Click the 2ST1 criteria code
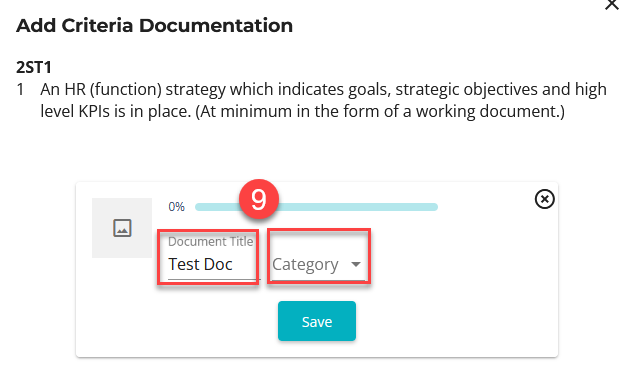The width and height of the screenshot is (627, 374). [x=34, y=67]
